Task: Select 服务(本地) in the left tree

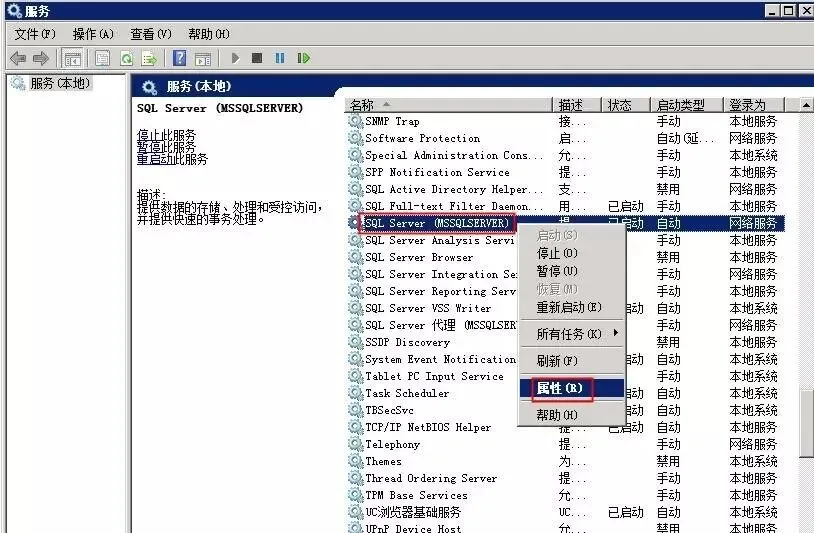Action: (60, 83)
